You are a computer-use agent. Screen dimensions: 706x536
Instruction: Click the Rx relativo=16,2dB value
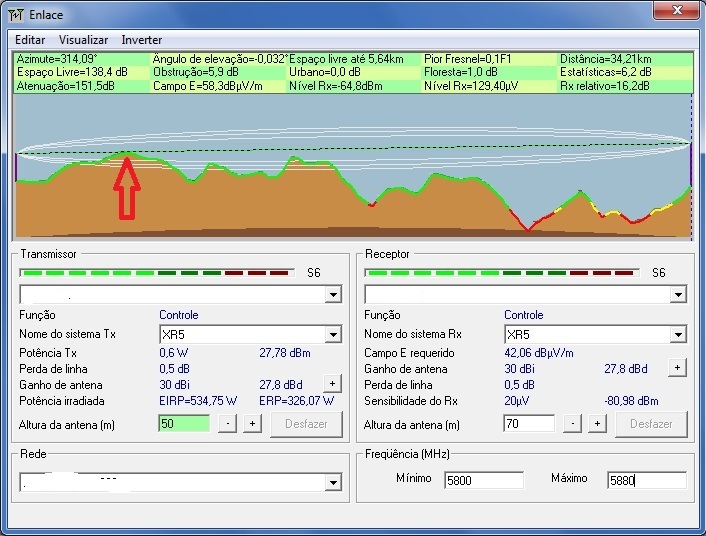tap(605, 86)
